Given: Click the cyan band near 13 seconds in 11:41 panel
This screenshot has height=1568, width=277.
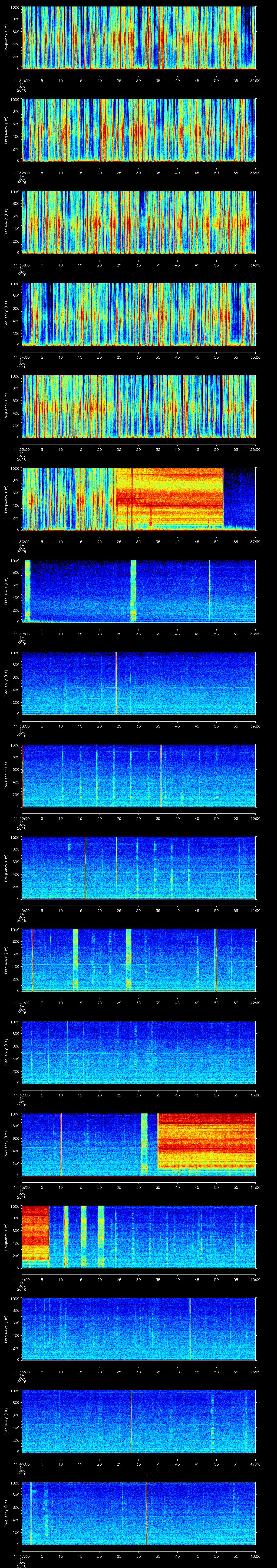Looking at the screenshot, I should 75,960.
